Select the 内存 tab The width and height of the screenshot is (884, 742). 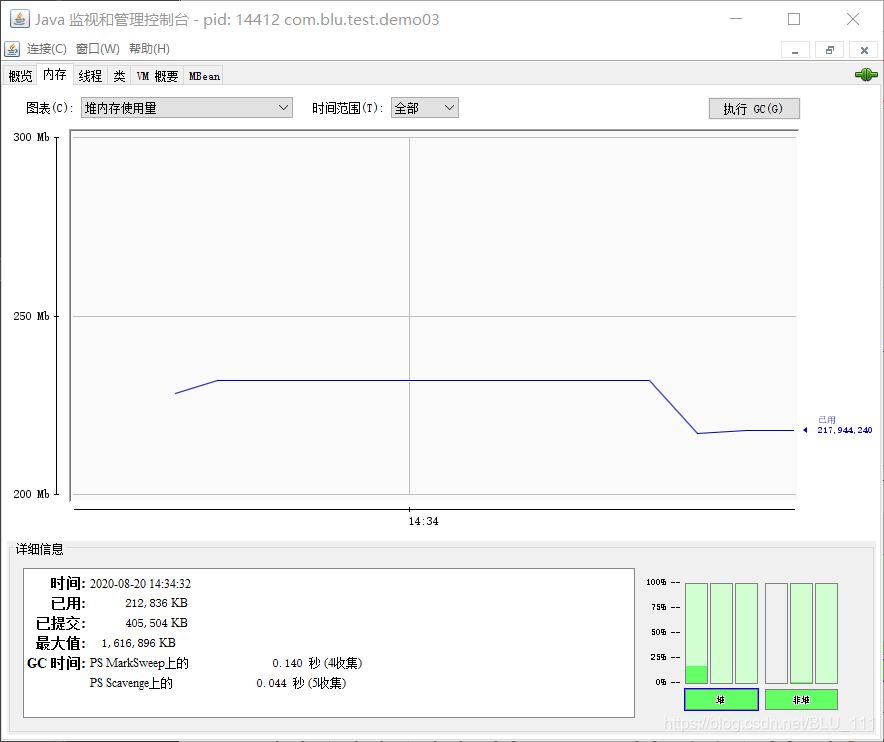tap(55, 74)
